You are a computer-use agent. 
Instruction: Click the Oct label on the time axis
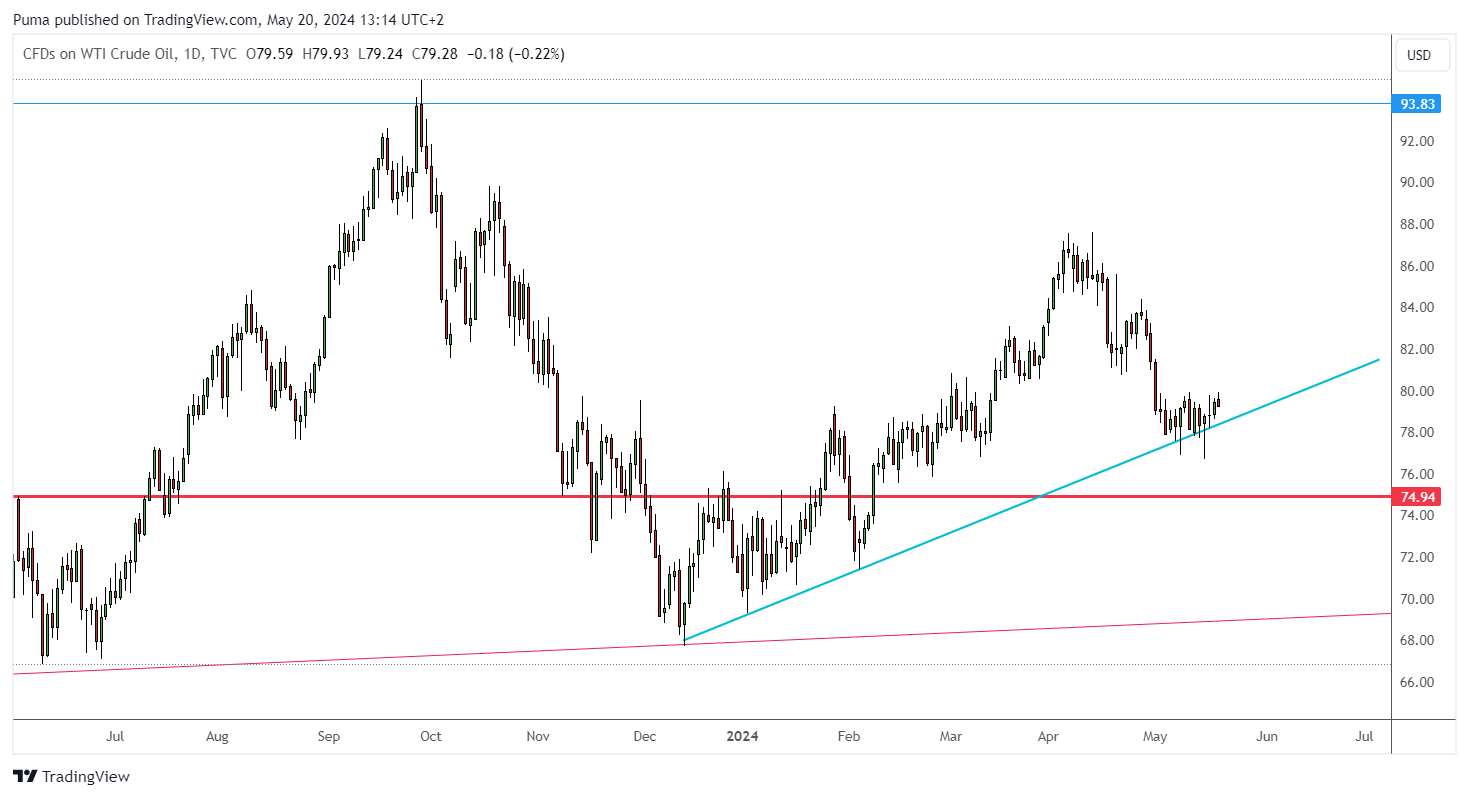[431, 737]
